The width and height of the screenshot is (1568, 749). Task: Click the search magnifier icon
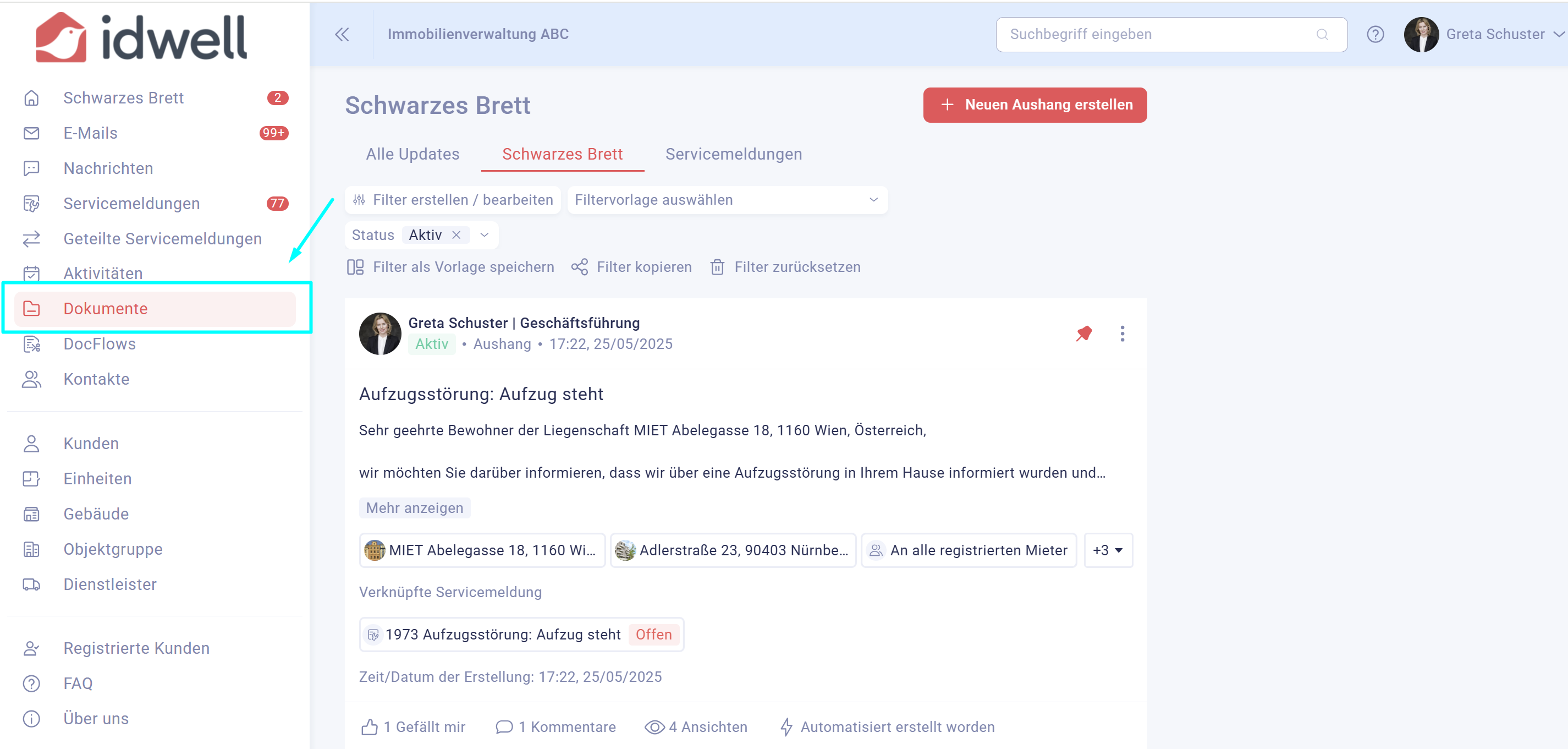pos(1322,34)
